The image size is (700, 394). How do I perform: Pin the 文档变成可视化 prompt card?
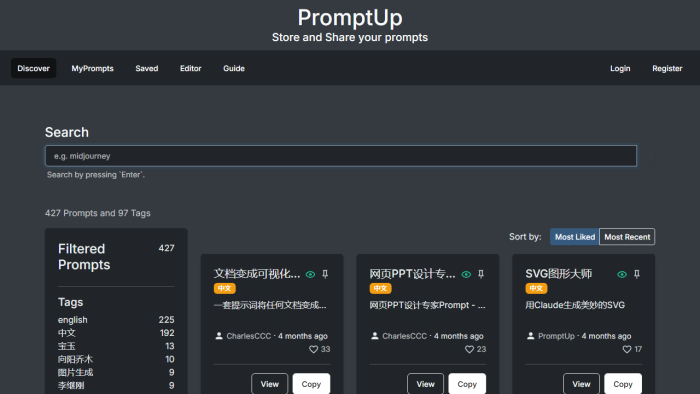click(325, 274)
